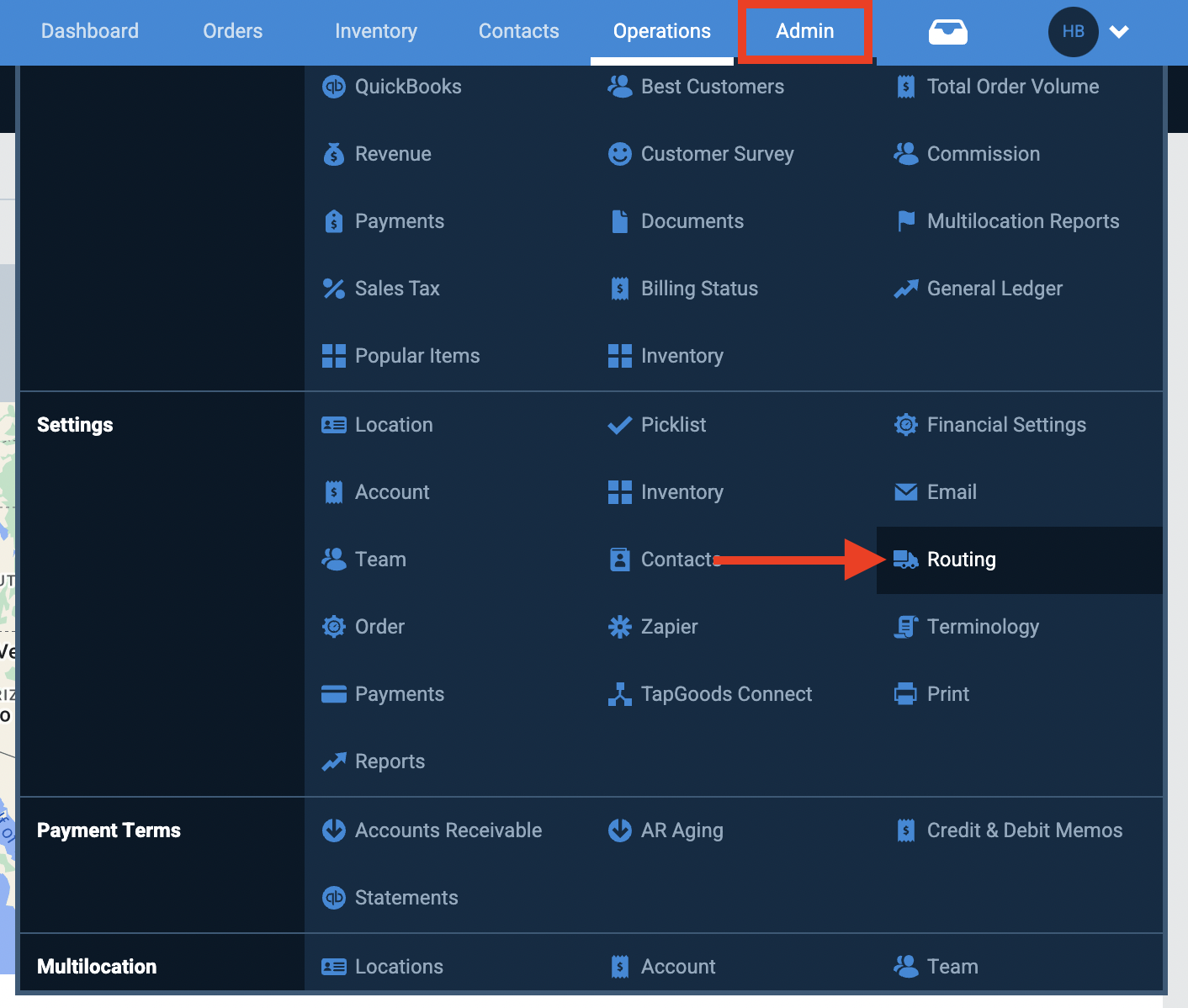Click the Accounts Receivable arrow icon

(334, 830)
